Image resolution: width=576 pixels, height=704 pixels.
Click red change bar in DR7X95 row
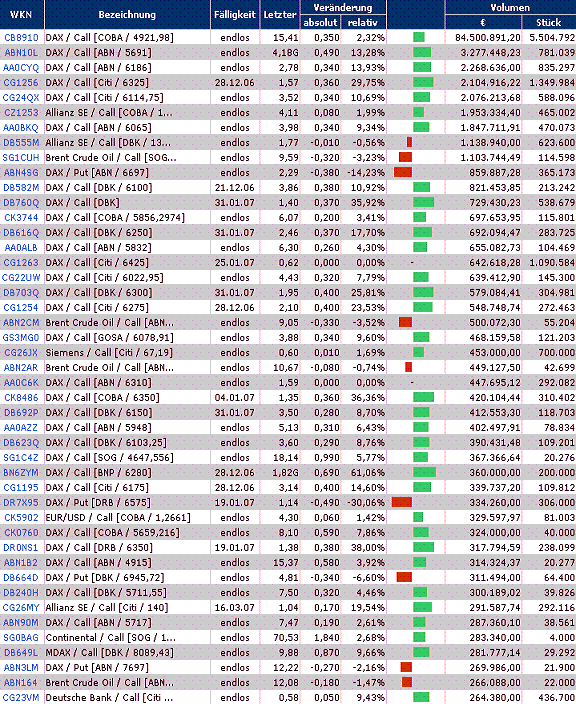coord(402,502)
